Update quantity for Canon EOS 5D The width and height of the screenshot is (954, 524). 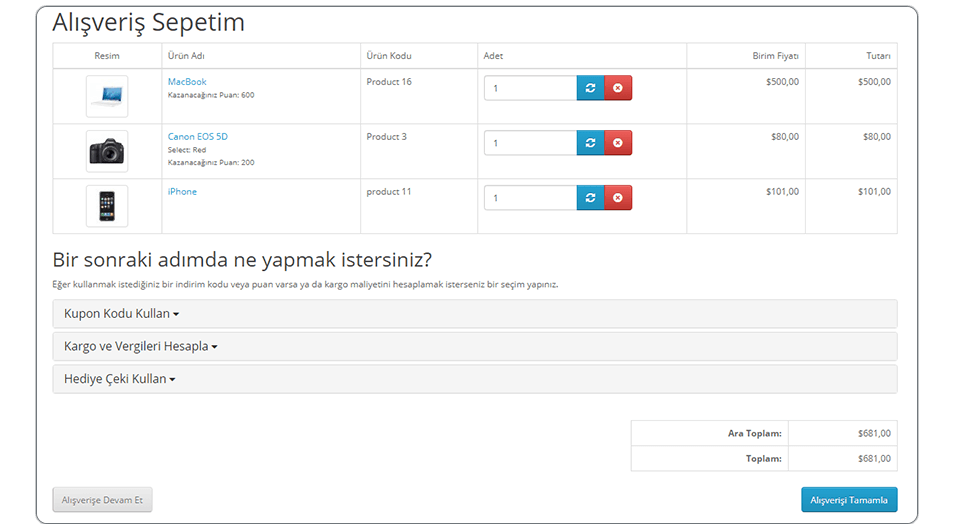(590, 142)
